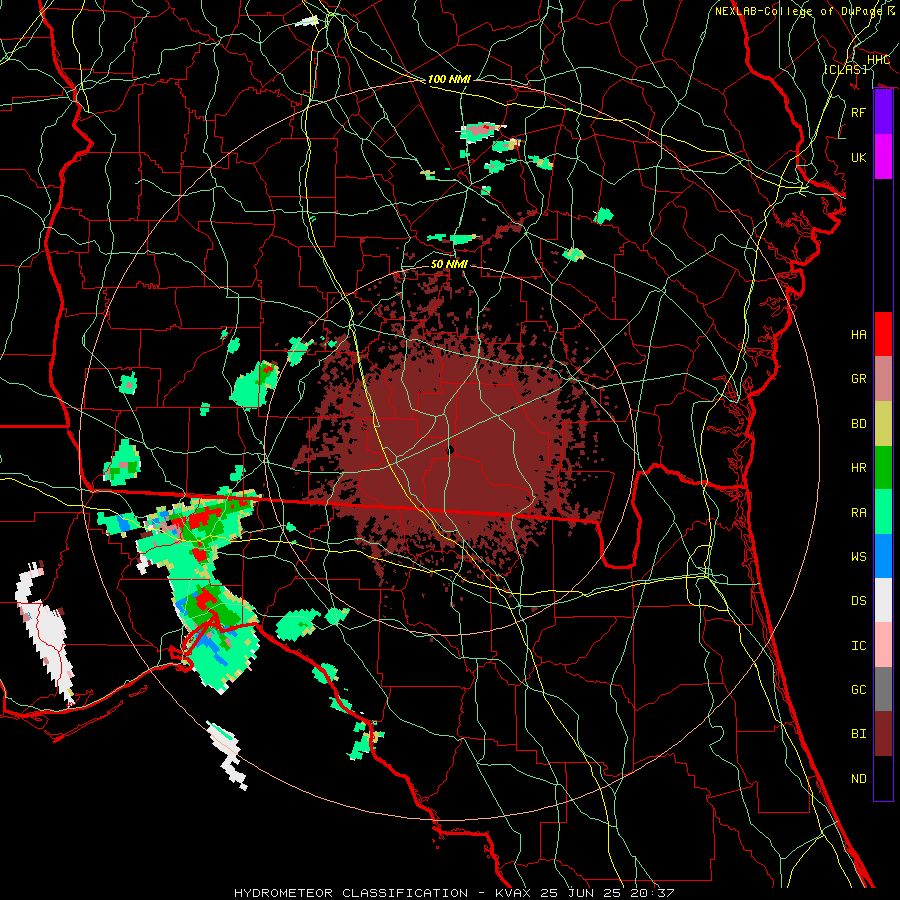Click the ND black legend swatch

883,778
